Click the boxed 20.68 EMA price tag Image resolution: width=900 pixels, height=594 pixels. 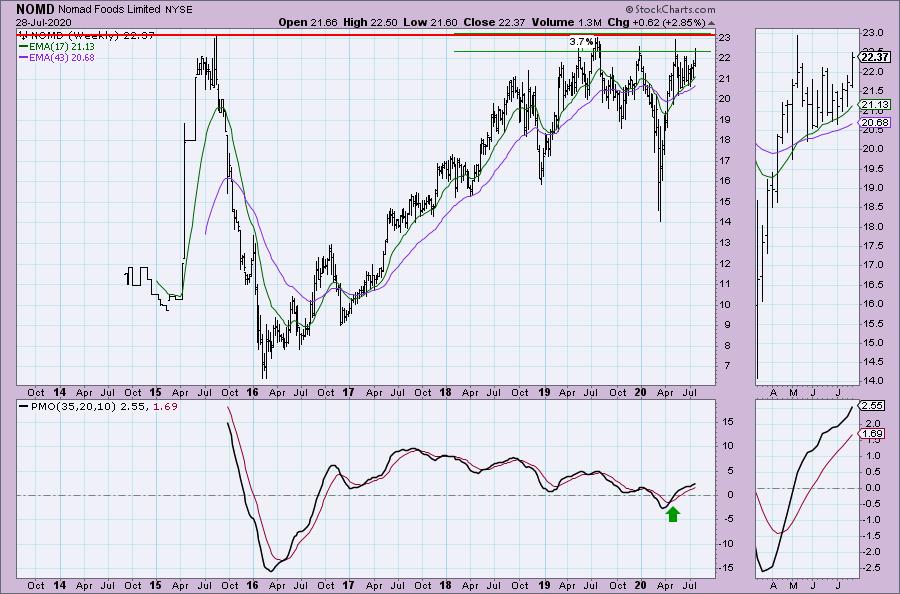[x=875, y=122]
